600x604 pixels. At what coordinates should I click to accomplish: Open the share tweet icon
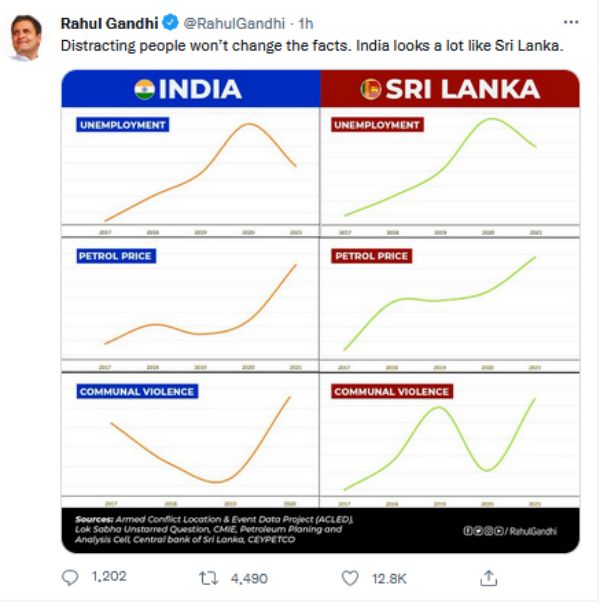pyautogui.click(x=489, y=578)
